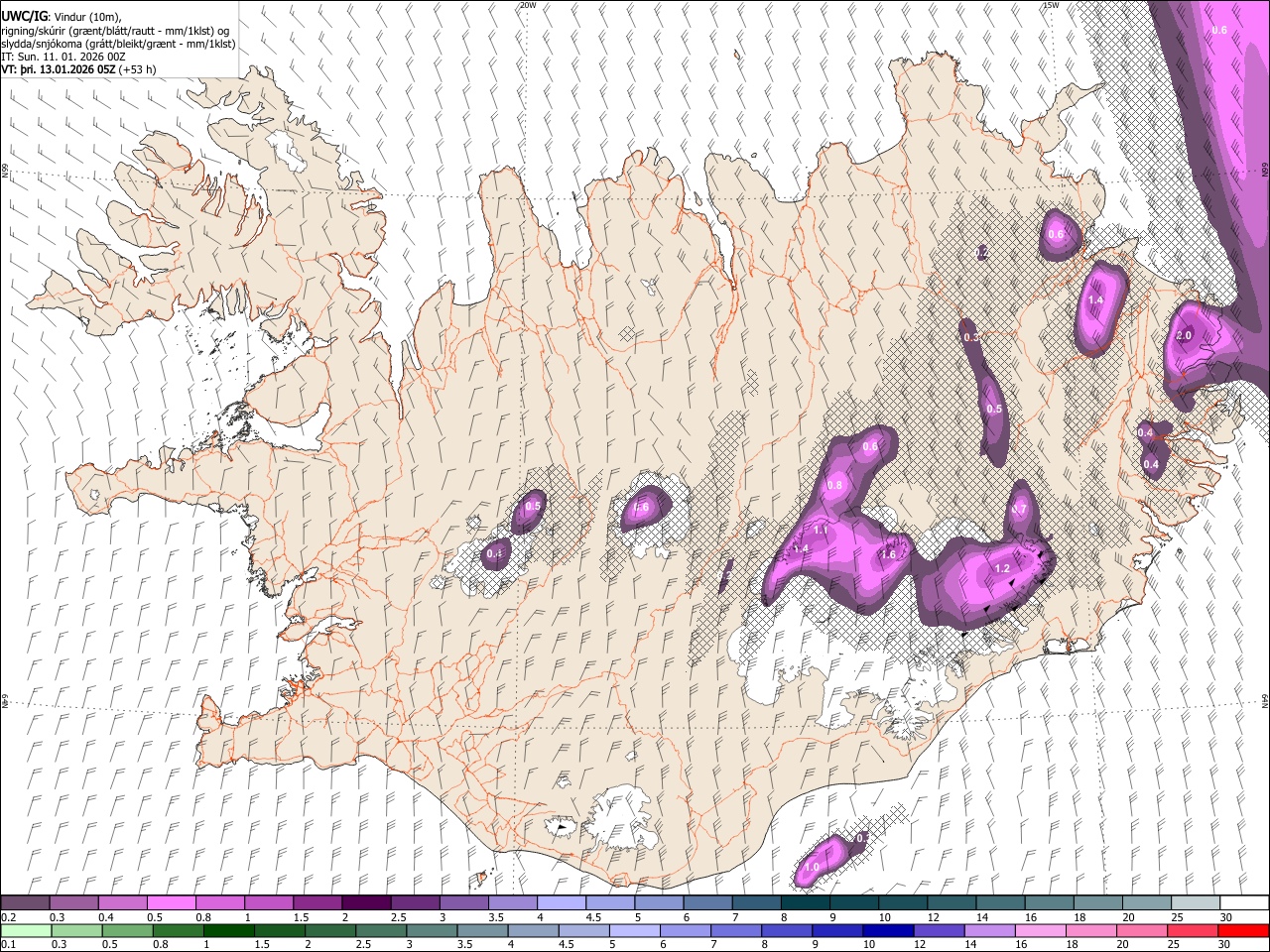Viewport: 1270px width, 952px height.
Task: Pick the bright pink 0.5 swatch, upper legend
Action: pos(171,903)
